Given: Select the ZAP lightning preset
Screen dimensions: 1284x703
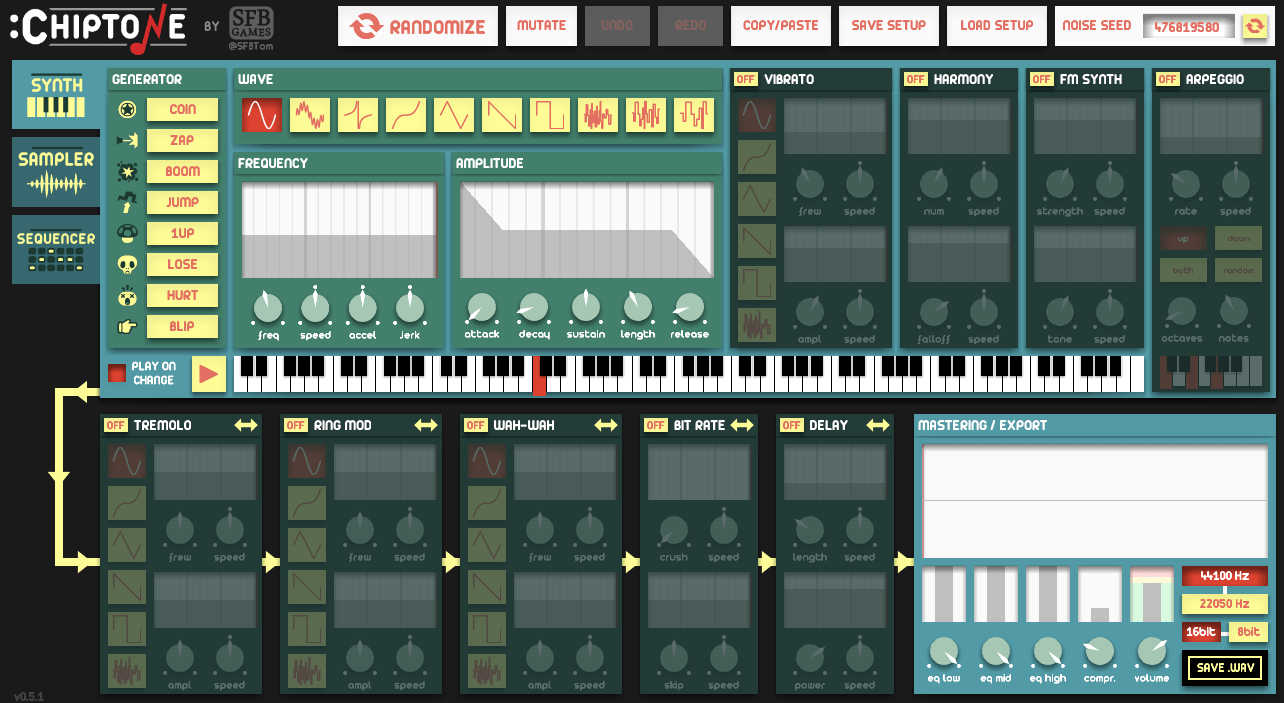Looking at the screenshot, I should point(182,140).
